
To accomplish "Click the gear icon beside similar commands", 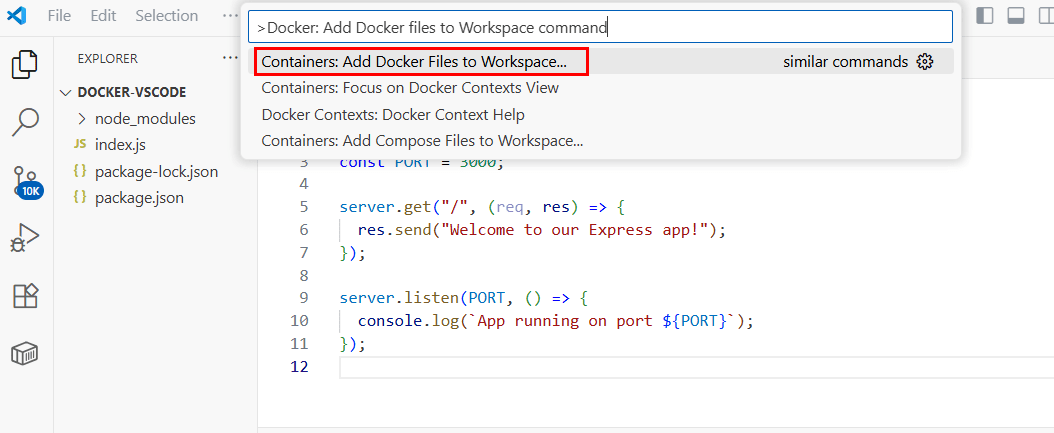I will pos(925,62).
